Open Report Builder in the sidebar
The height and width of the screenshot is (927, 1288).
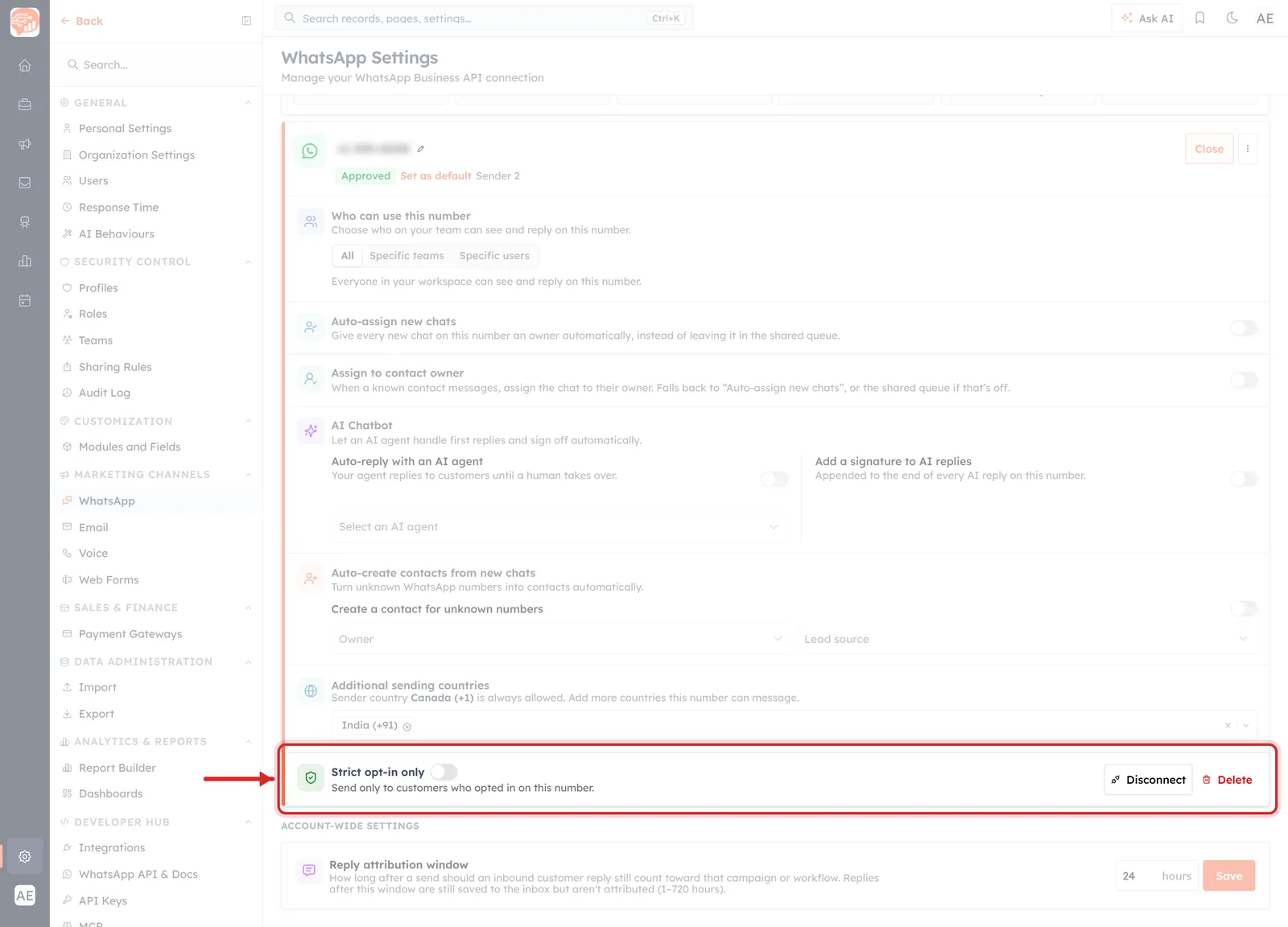pos(118,768)
